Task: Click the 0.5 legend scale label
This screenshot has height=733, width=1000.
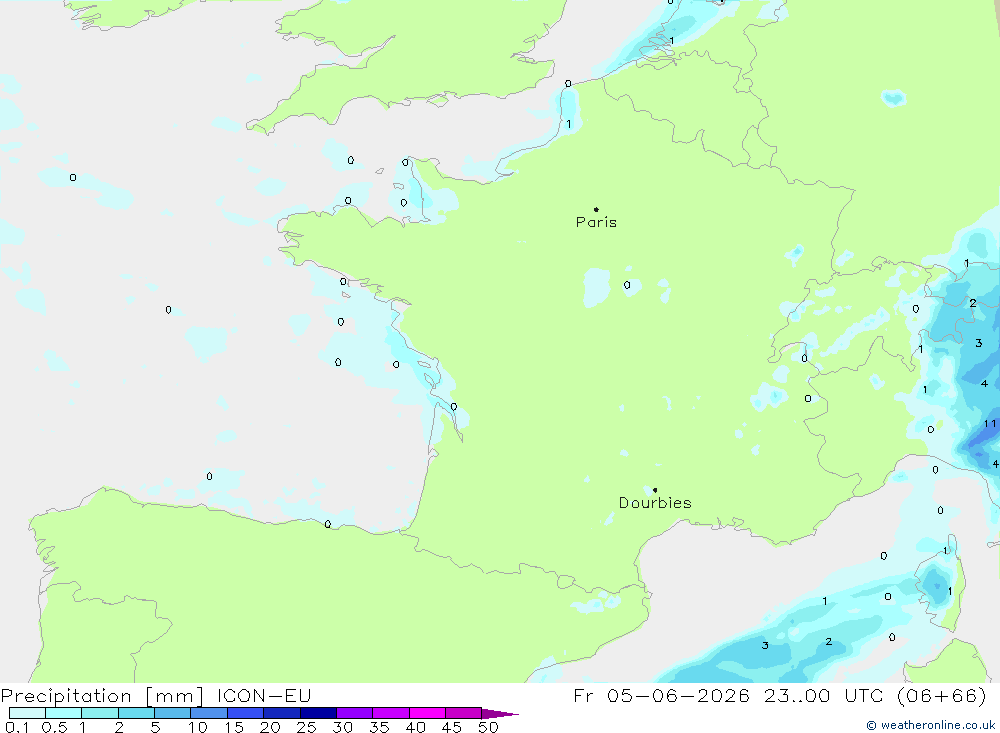Action: (54, 727)
